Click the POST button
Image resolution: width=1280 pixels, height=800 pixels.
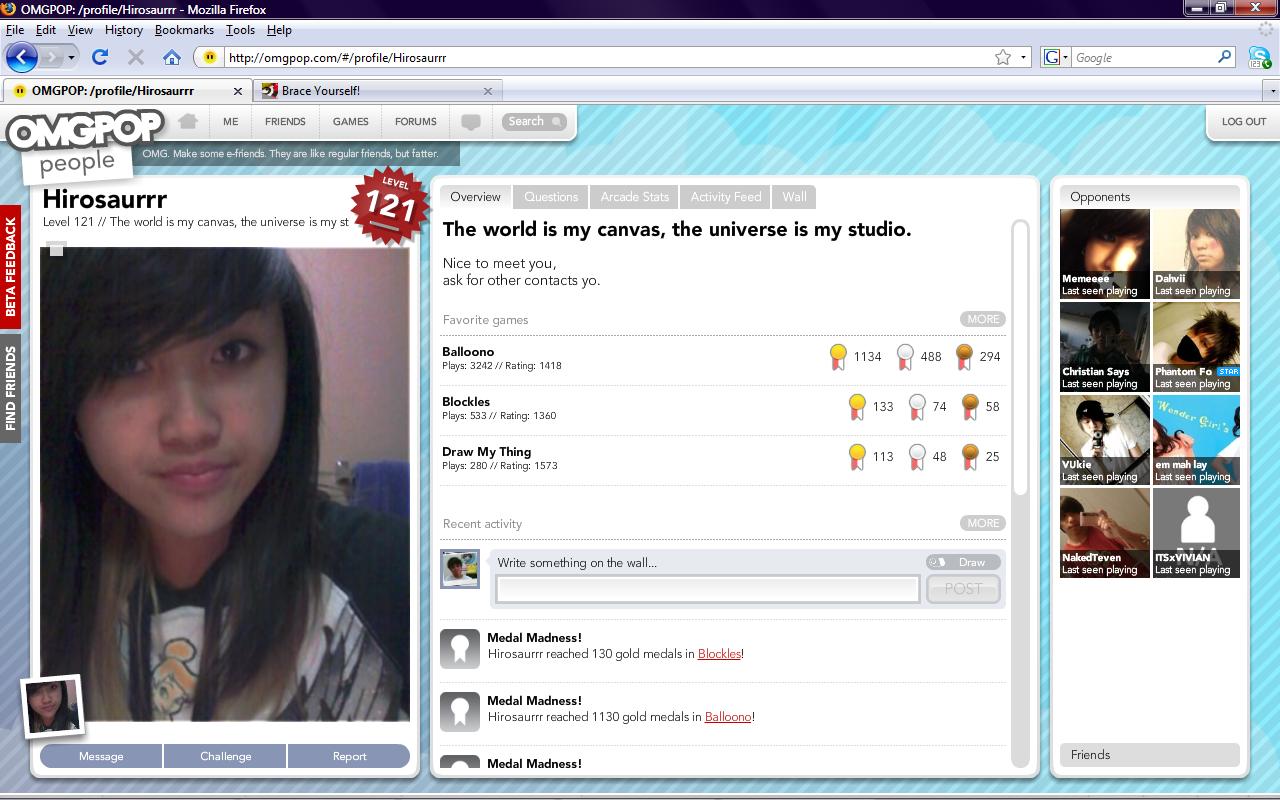point(963,589)
